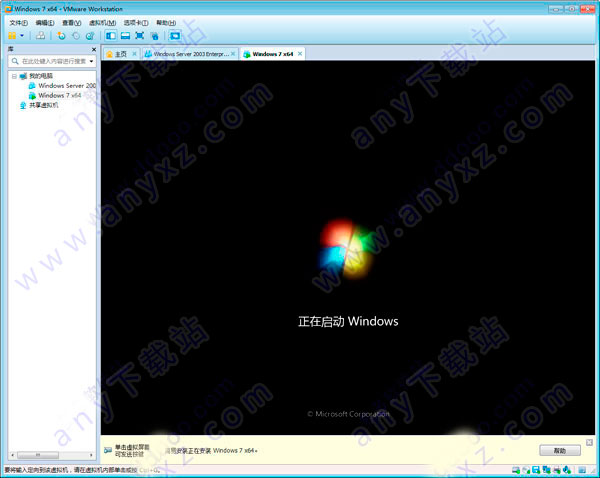
Task: Click the CD/DVD drive status icon
Action: [x=526, y=470]
